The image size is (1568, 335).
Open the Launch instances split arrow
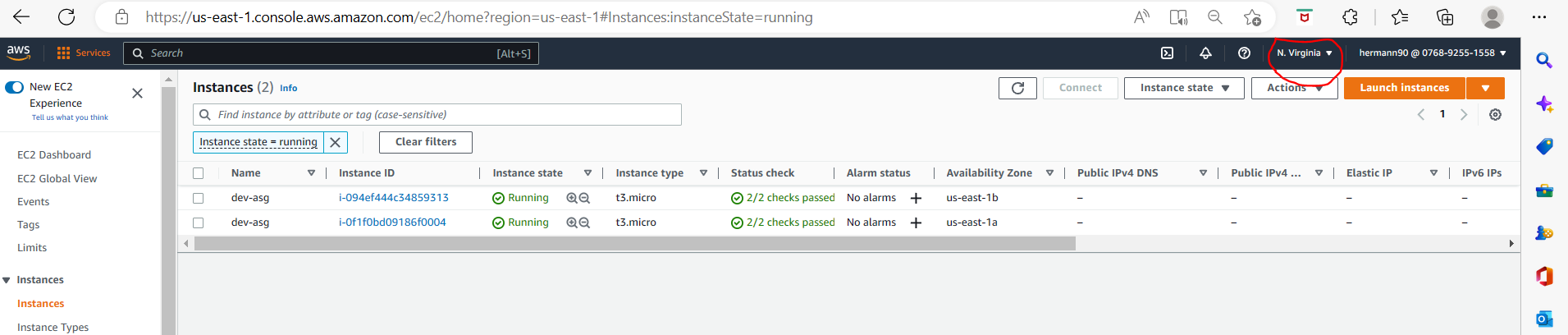pyautogui.click(x=1485, y=88)
